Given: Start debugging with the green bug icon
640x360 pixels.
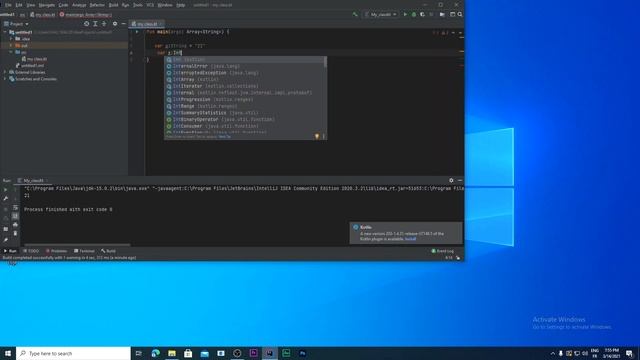Looking at the screenshot, I should point(414,14).
